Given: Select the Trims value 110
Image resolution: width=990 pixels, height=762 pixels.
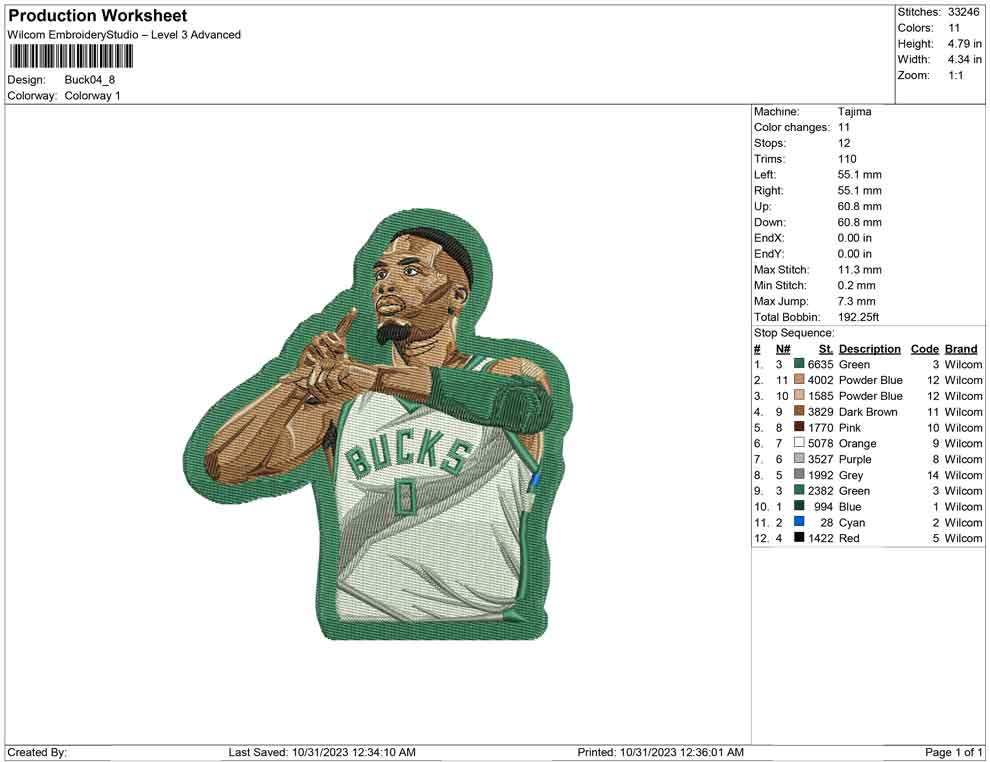Looking at the screenshot, I should (847, 159).
